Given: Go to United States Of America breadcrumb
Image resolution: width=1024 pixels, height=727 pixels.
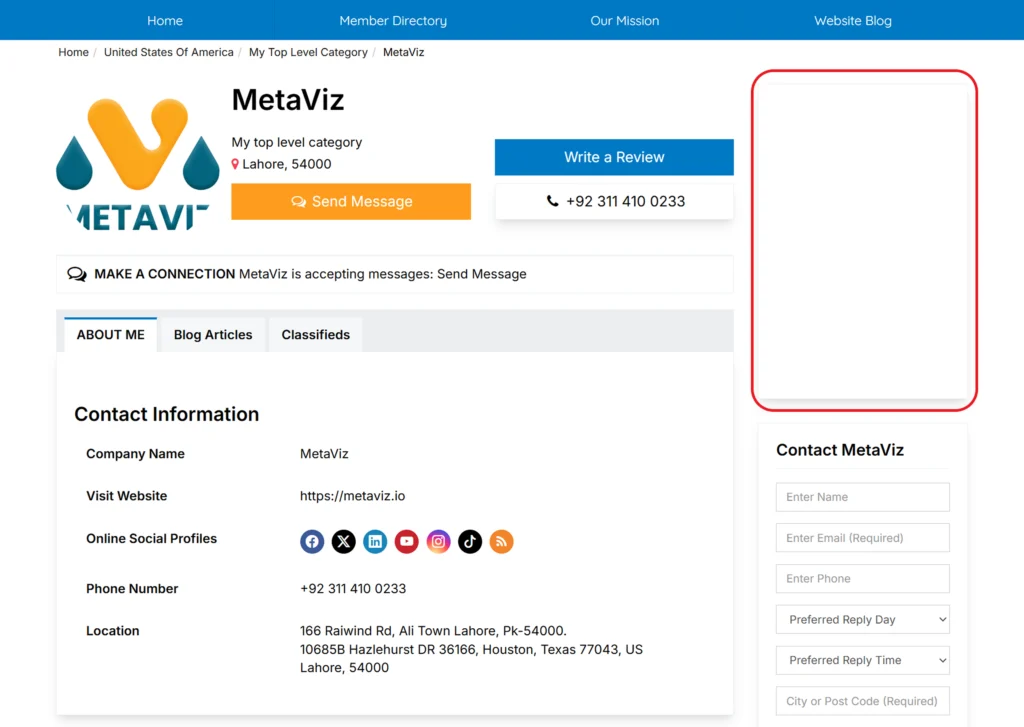Looking at the screenshot, I should [x=168, y=52].
